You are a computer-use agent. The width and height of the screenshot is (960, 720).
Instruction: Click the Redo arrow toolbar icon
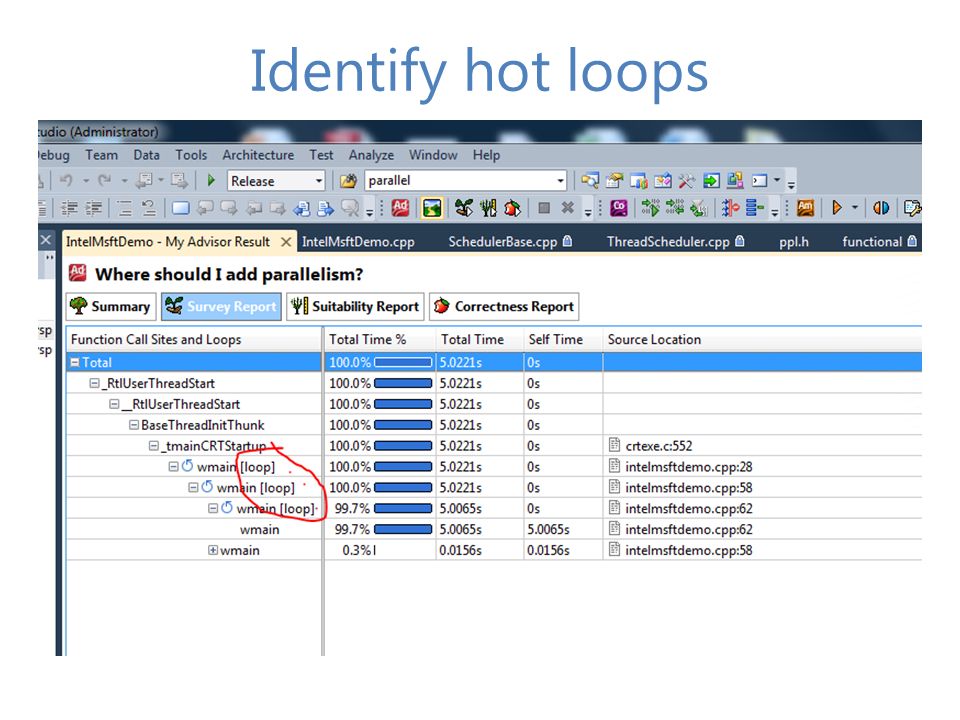point(105,181)
